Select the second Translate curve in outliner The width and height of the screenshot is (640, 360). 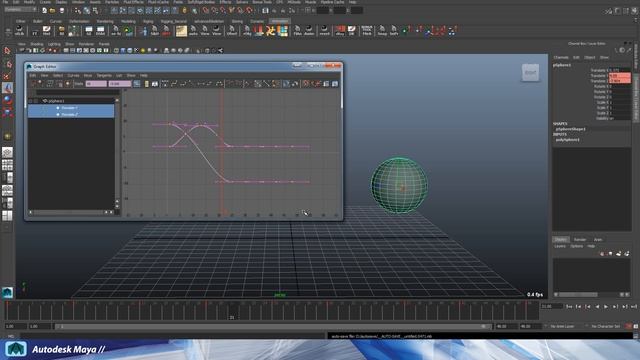click(70, 115)
